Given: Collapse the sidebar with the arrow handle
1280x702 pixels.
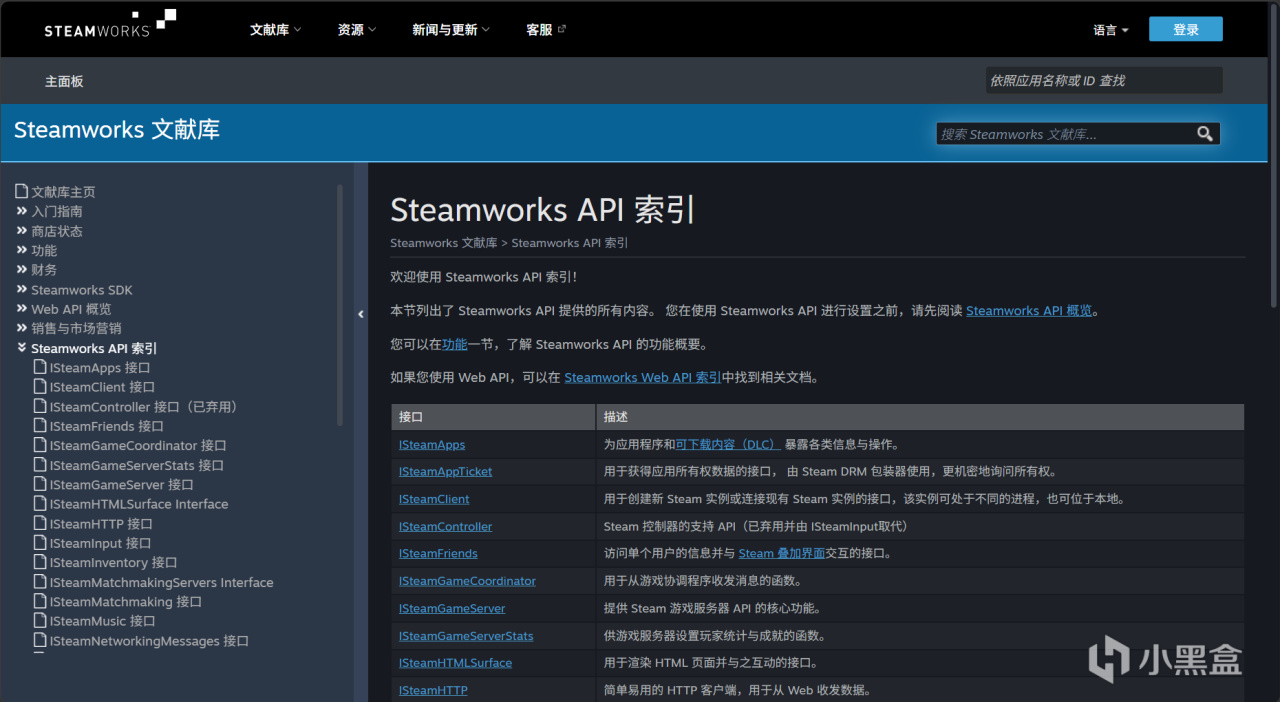Looking at the screenshot, I should point(361,314).
